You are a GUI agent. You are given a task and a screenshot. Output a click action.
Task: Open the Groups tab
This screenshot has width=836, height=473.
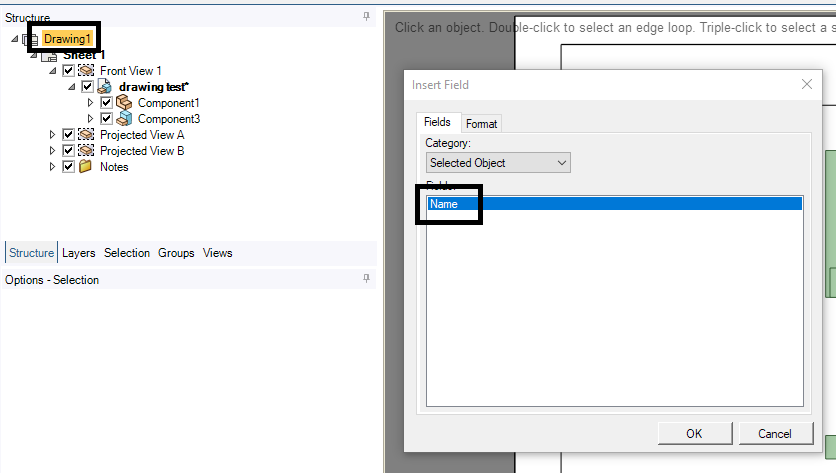point(176,253)
